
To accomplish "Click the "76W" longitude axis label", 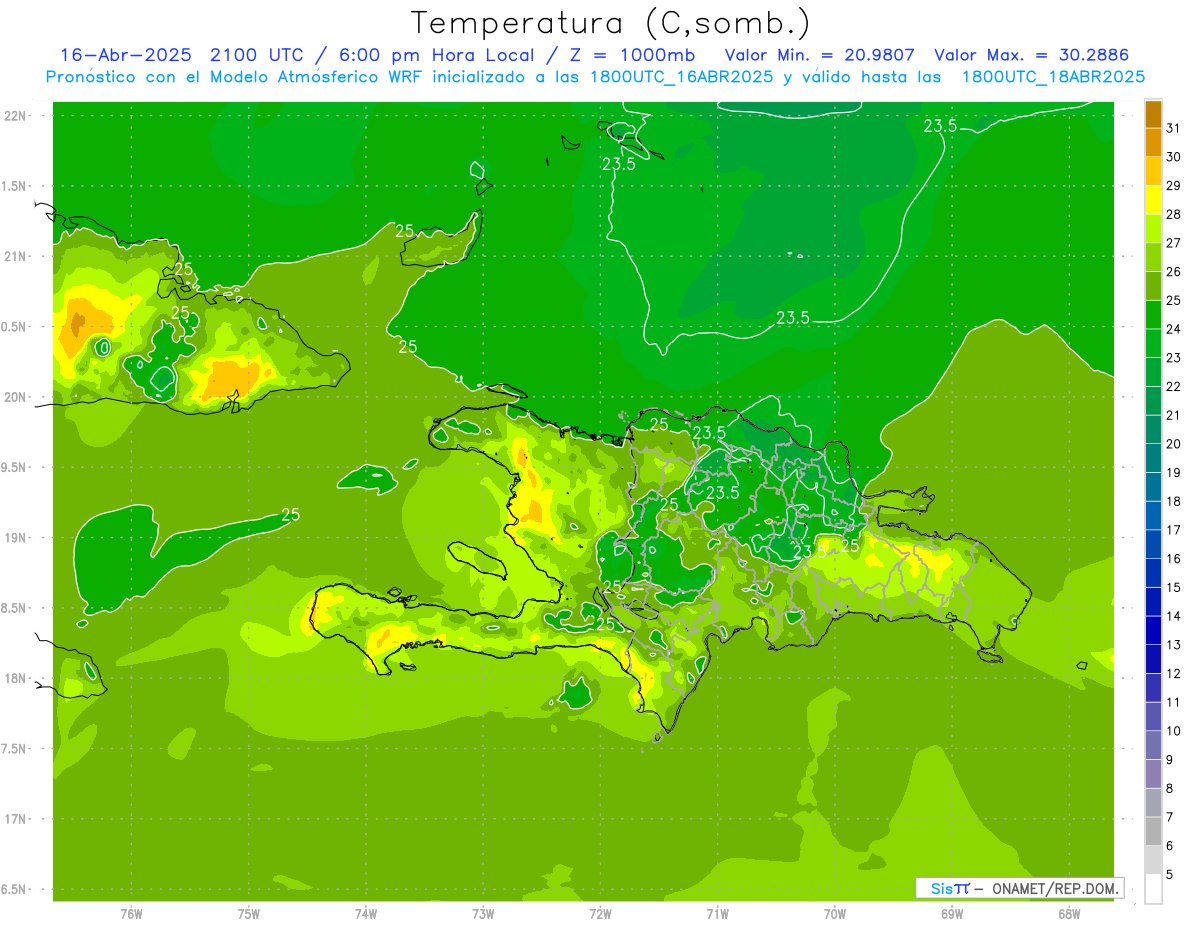I will [131, 913].
